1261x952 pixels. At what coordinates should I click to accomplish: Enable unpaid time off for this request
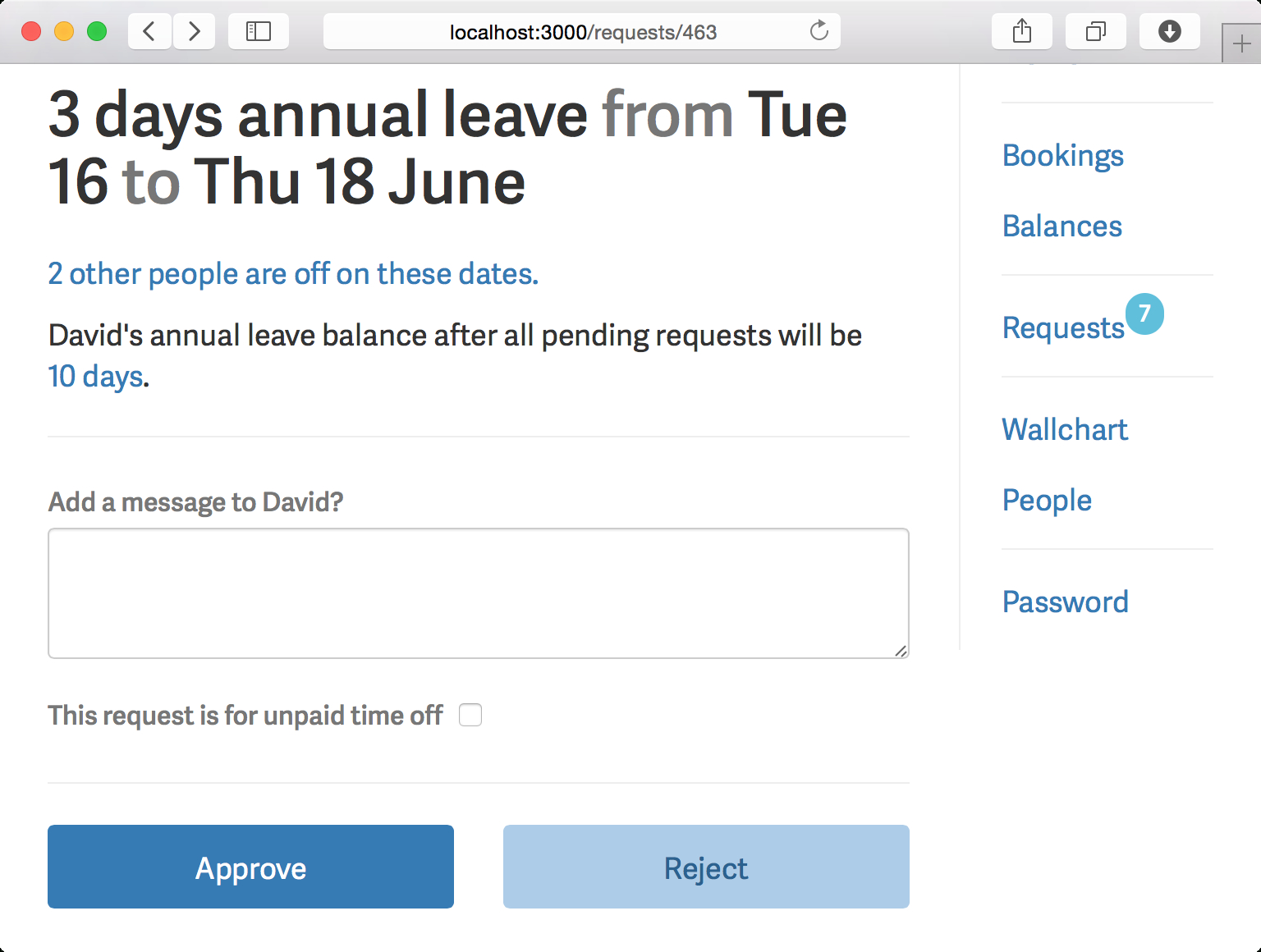coord(470,715)
